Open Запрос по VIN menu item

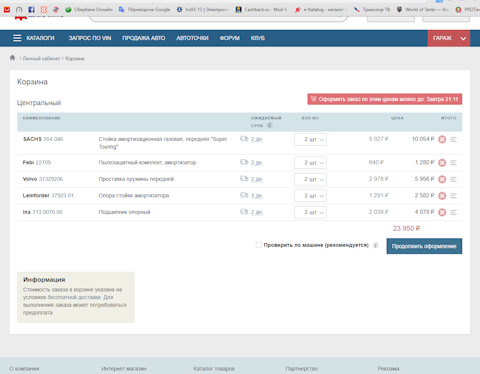90,38
